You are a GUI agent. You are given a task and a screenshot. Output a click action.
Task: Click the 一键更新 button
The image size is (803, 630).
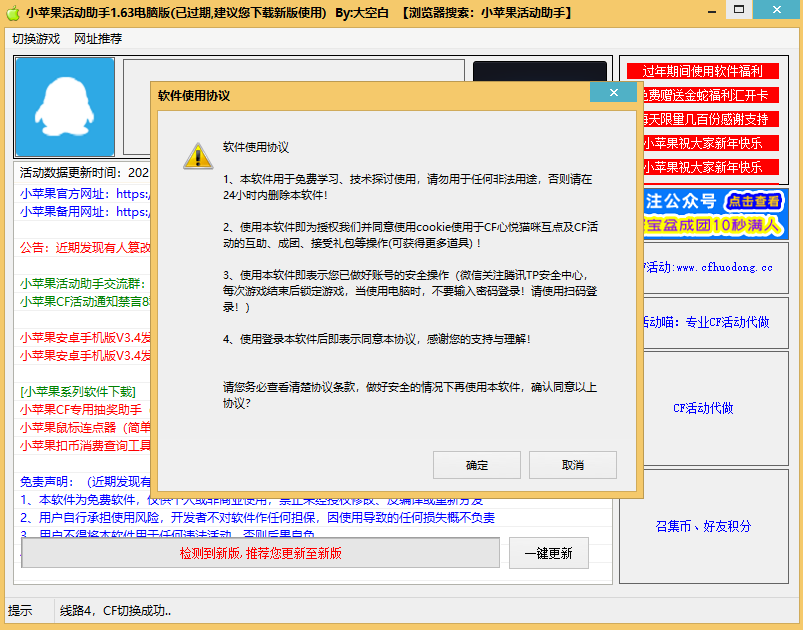(548, 553)
